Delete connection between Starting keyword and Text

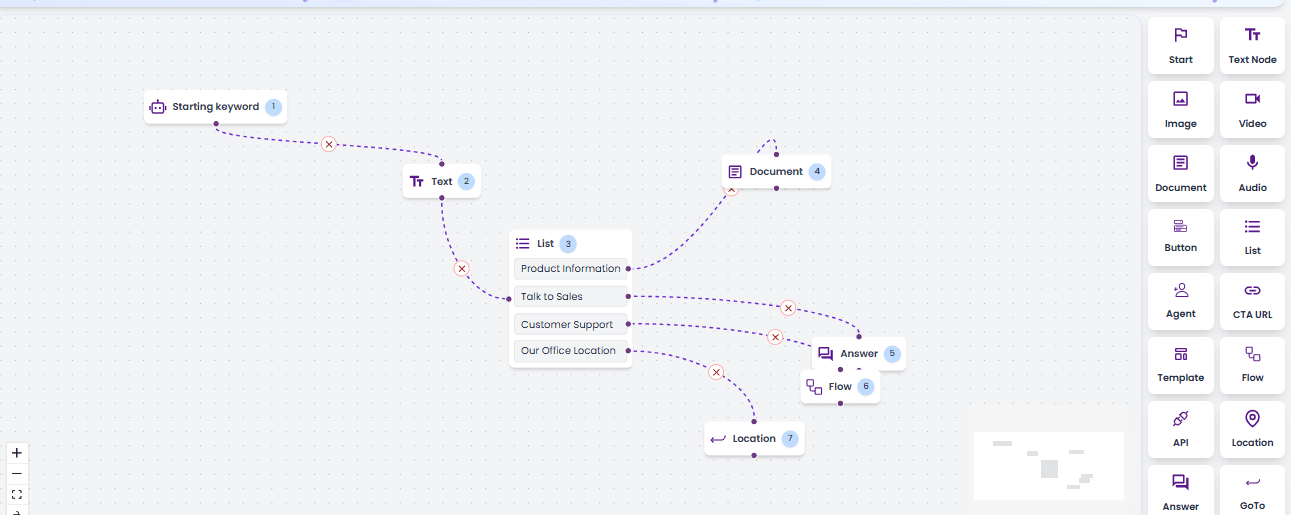pos(329,144)
